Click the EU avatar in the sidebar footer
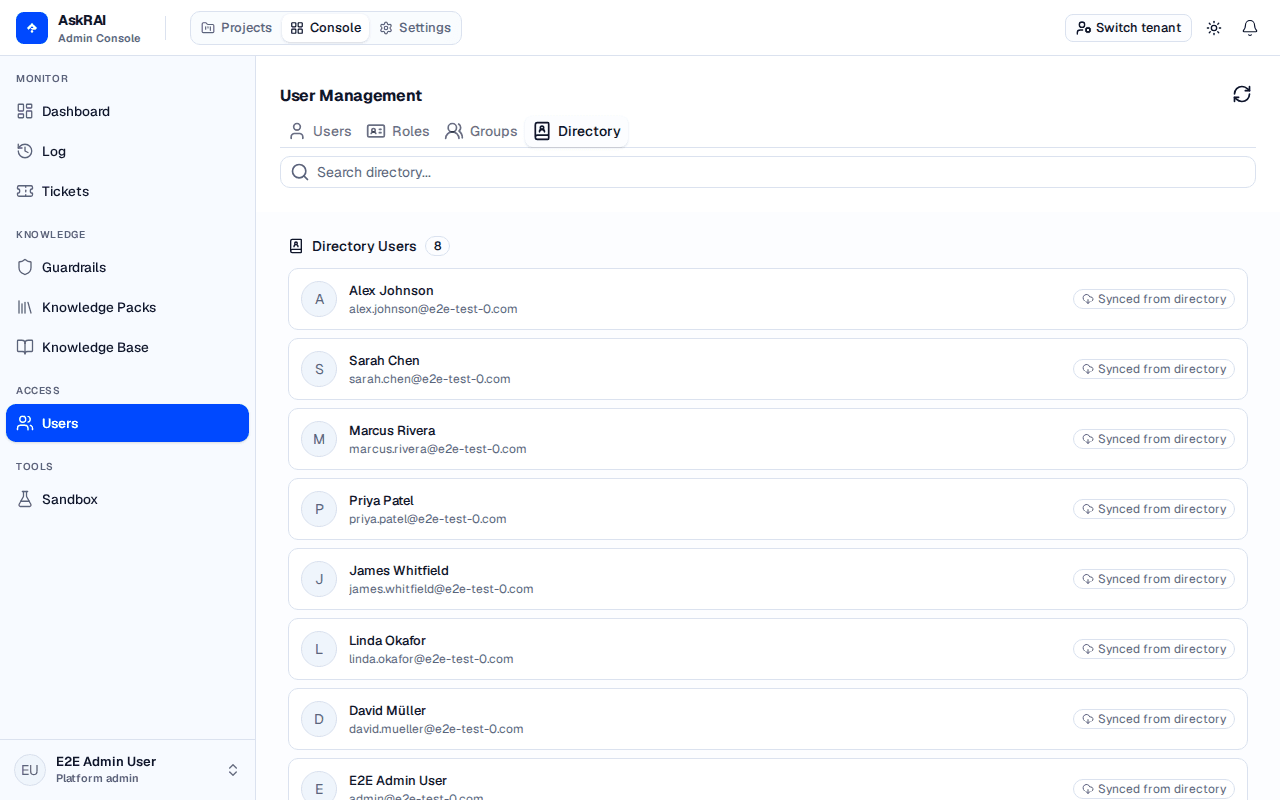 click(30, 770)
